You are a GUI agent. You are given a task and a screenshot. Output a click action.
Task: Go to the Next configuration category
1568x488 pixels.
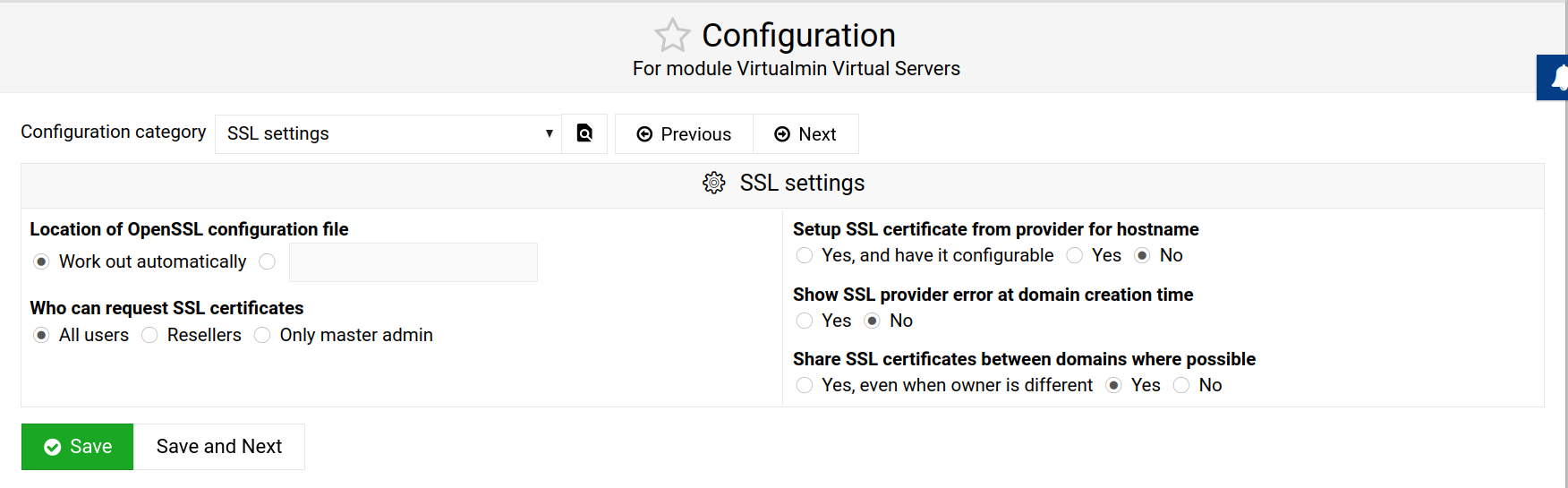coord(805,134)
